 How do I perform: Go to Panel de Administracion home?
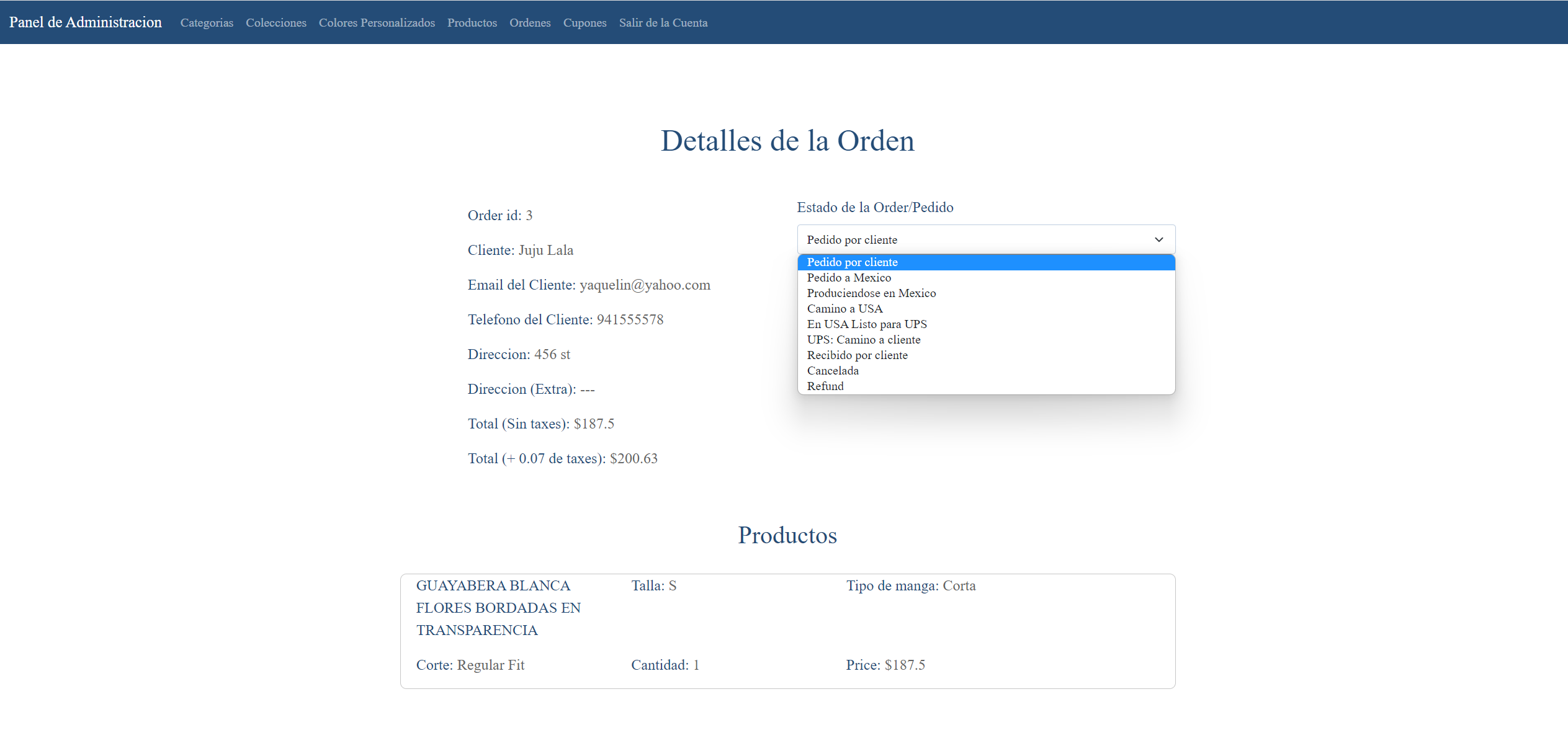[x=86, y=22]
